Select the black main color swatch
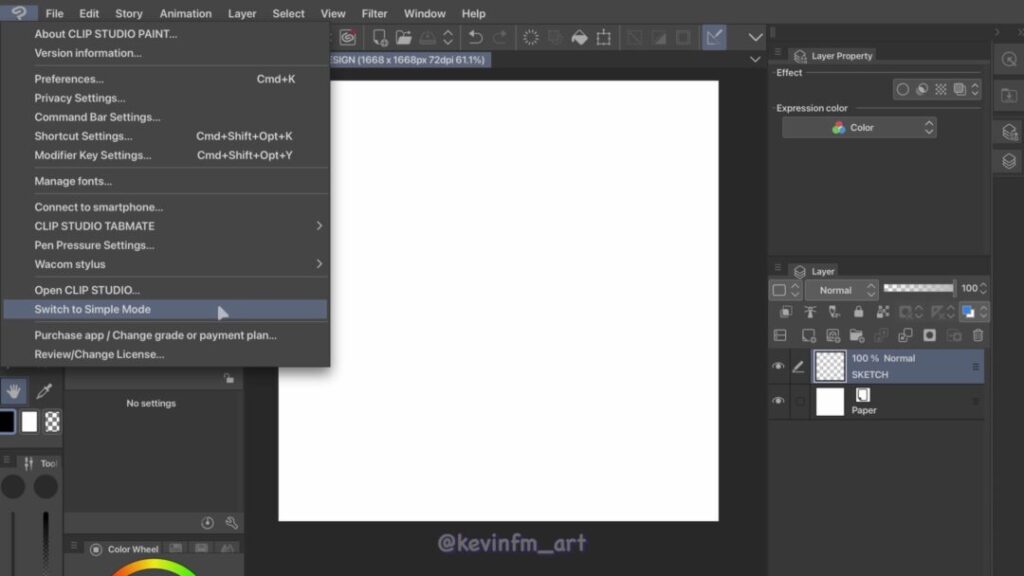This screenshot has height=576, width=1024. pyautogui.click(x=7, y=422)
